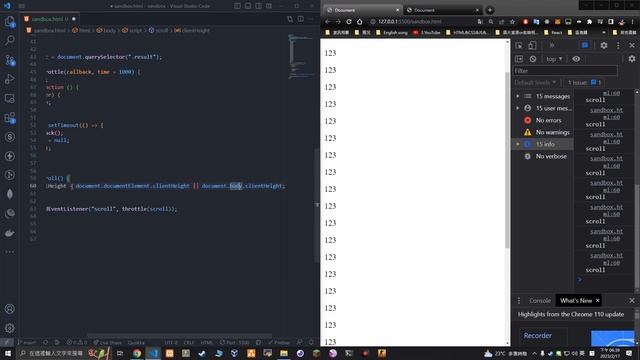This screenshot has height=360, width=640.
Task: Open DevTools main settings gear
Action: pyautogui.click(x=604, y=45)
